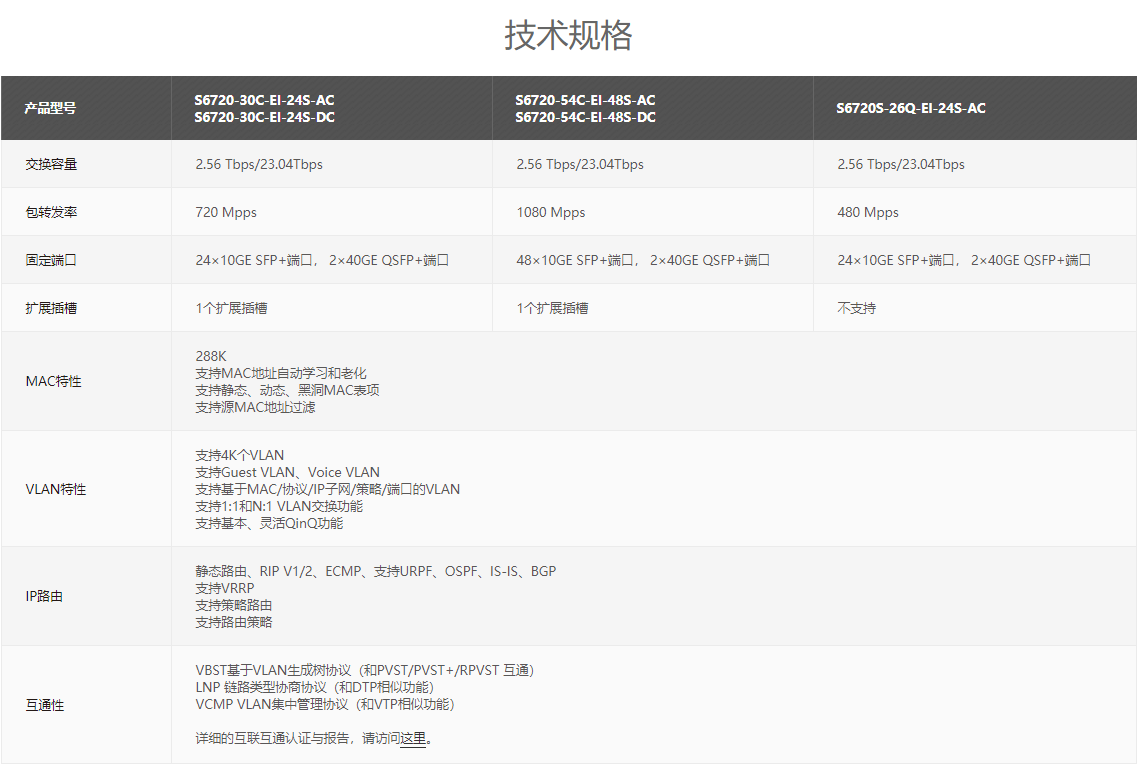
Task: Click the line "支持源MAC地址过滤"
Action: pos(255,408)
